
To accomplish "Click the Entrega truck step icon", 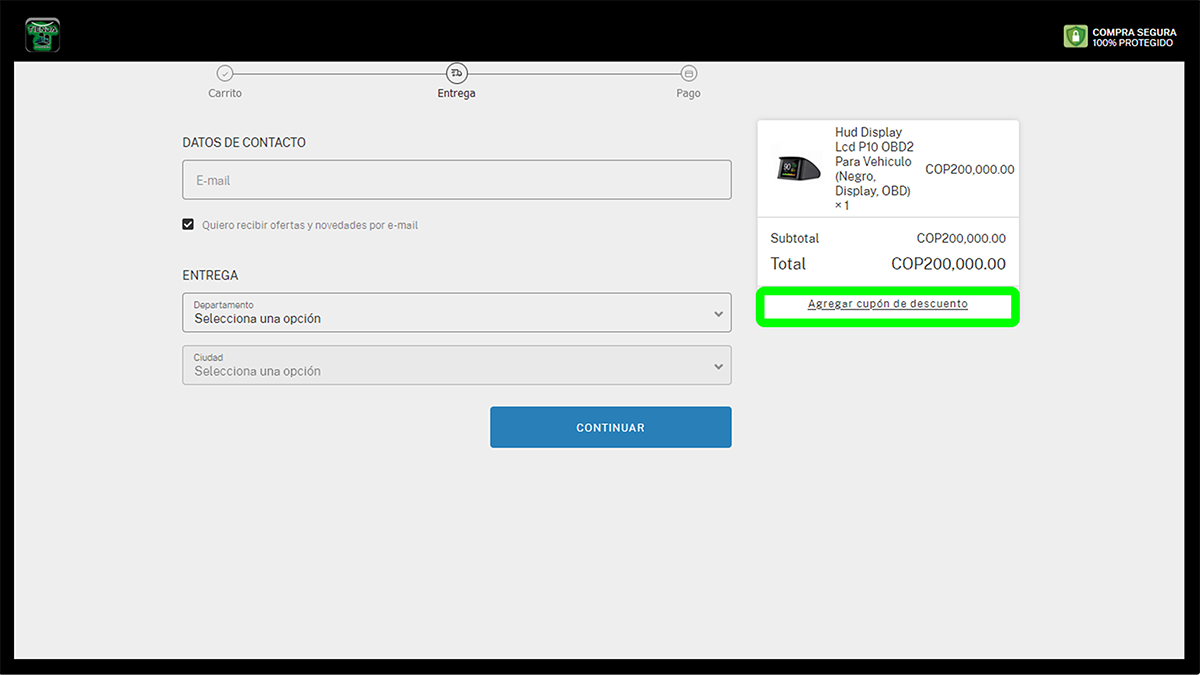I will (457, 73).
